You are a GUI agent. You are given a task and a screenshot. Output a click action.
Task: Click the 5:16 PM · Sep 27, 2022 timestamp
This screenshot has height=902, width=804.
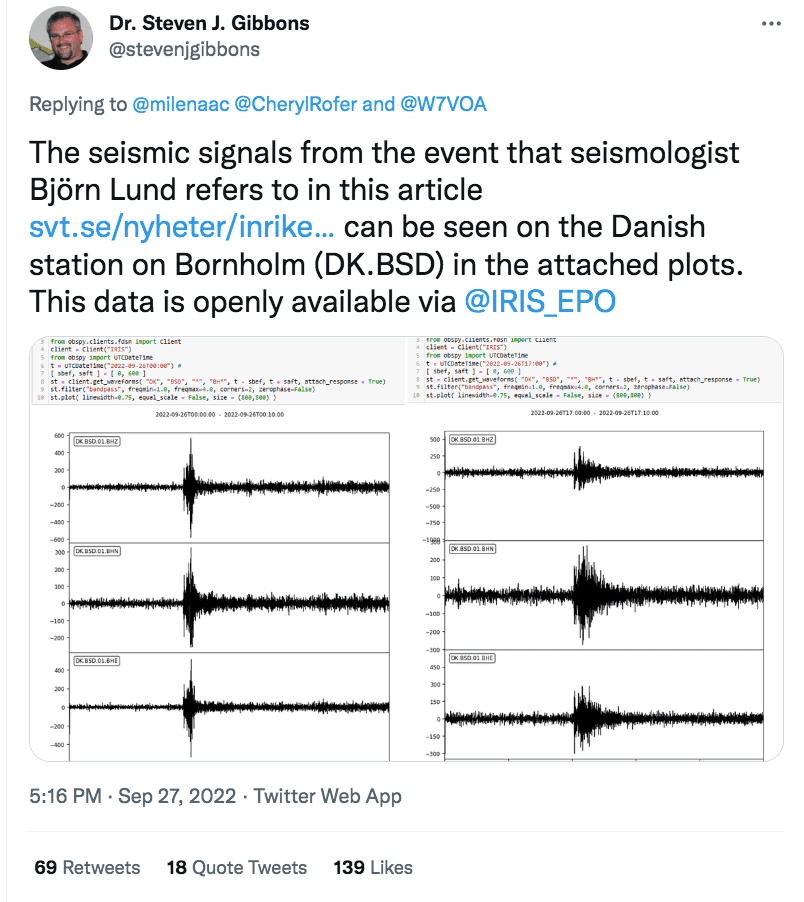tap(133, 796)
